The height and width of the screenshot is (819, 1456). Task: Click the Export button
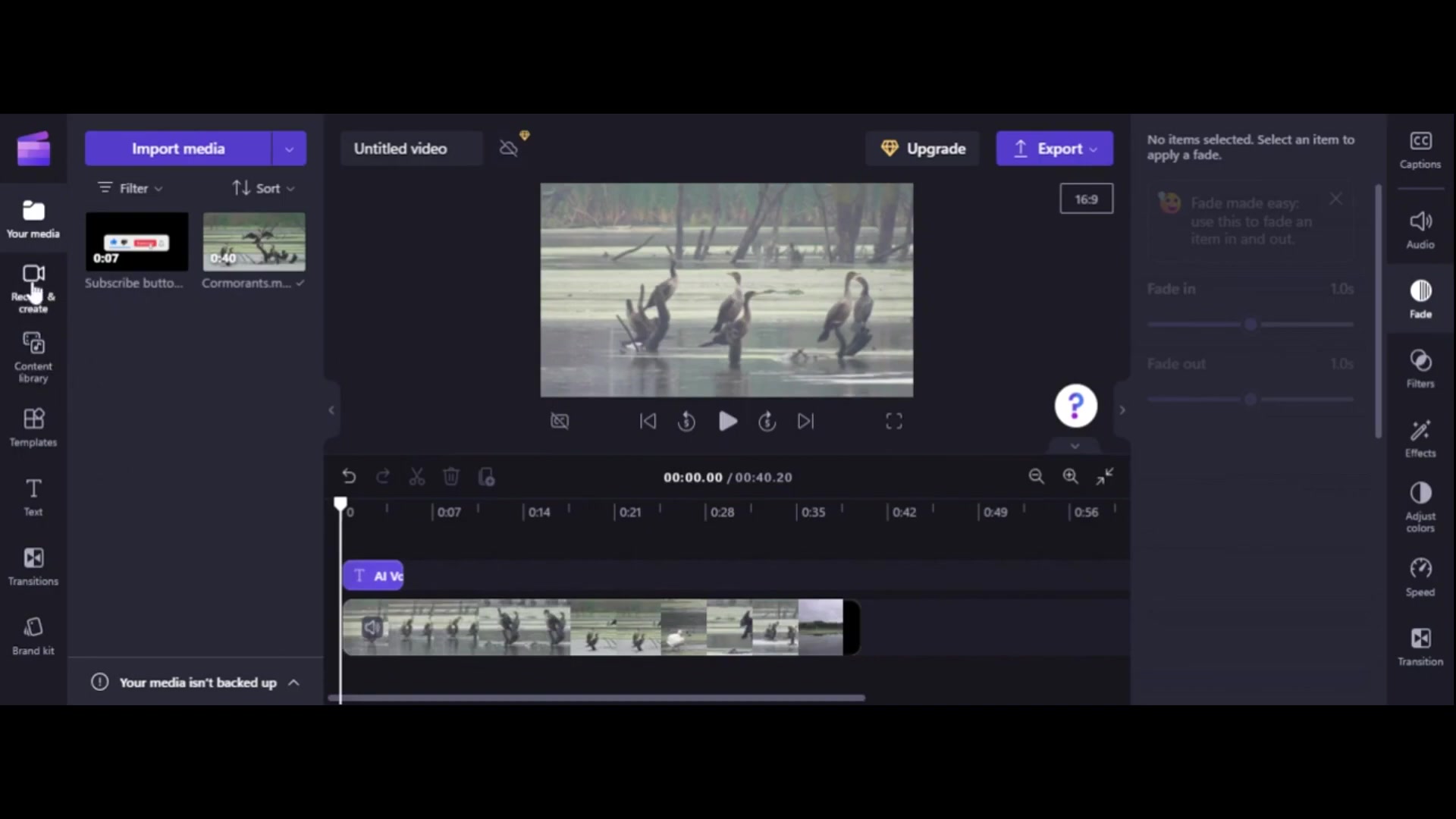pyautogui.click(x=1055, y=149)
